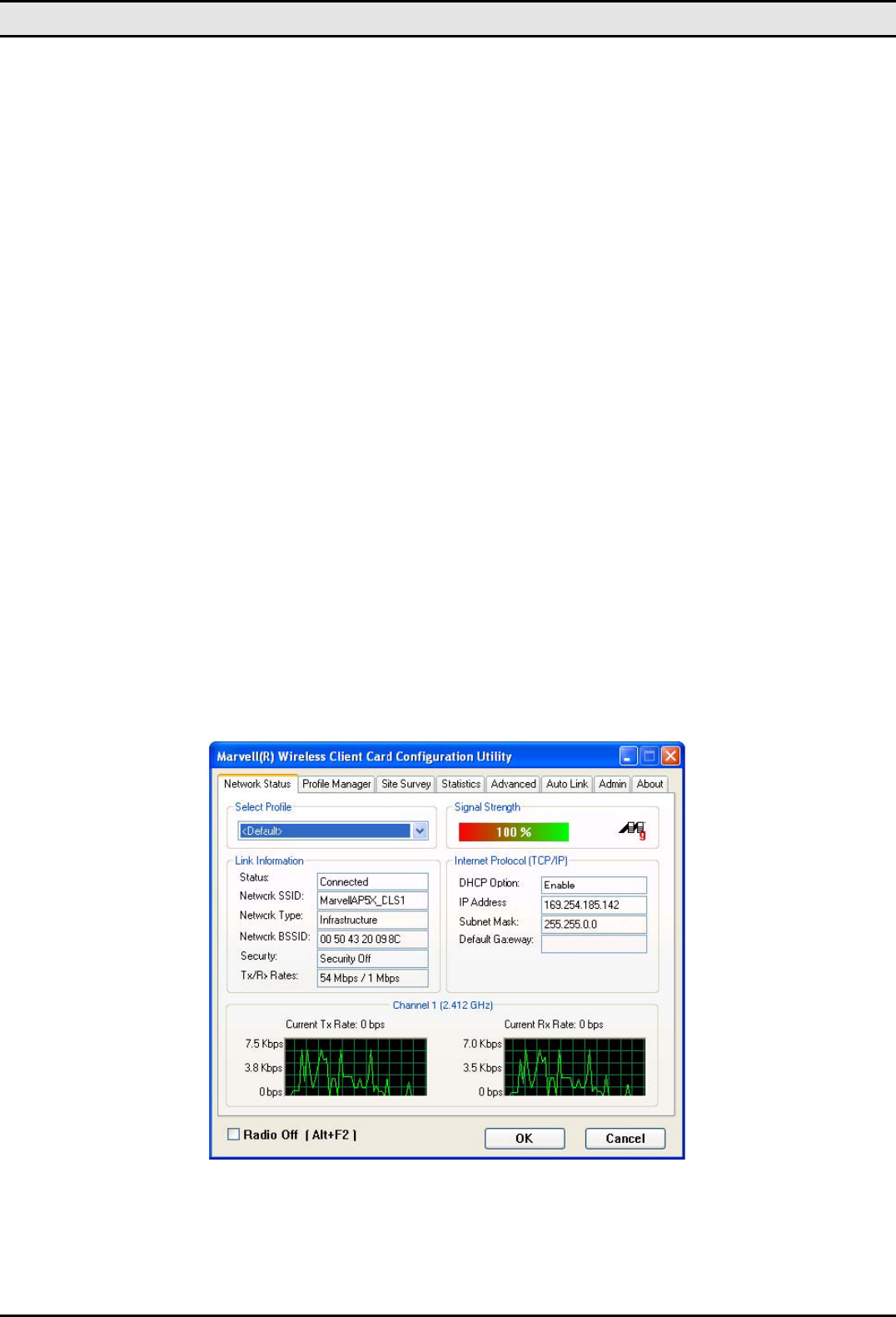
Task: Select the <Default> profile combo box
Action: (x=332, y=831)
